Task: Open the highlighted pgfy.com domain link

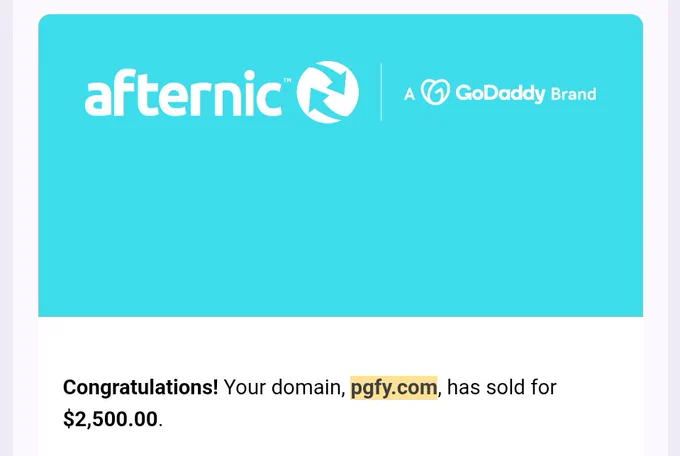Action: click(x=394, y=387)
